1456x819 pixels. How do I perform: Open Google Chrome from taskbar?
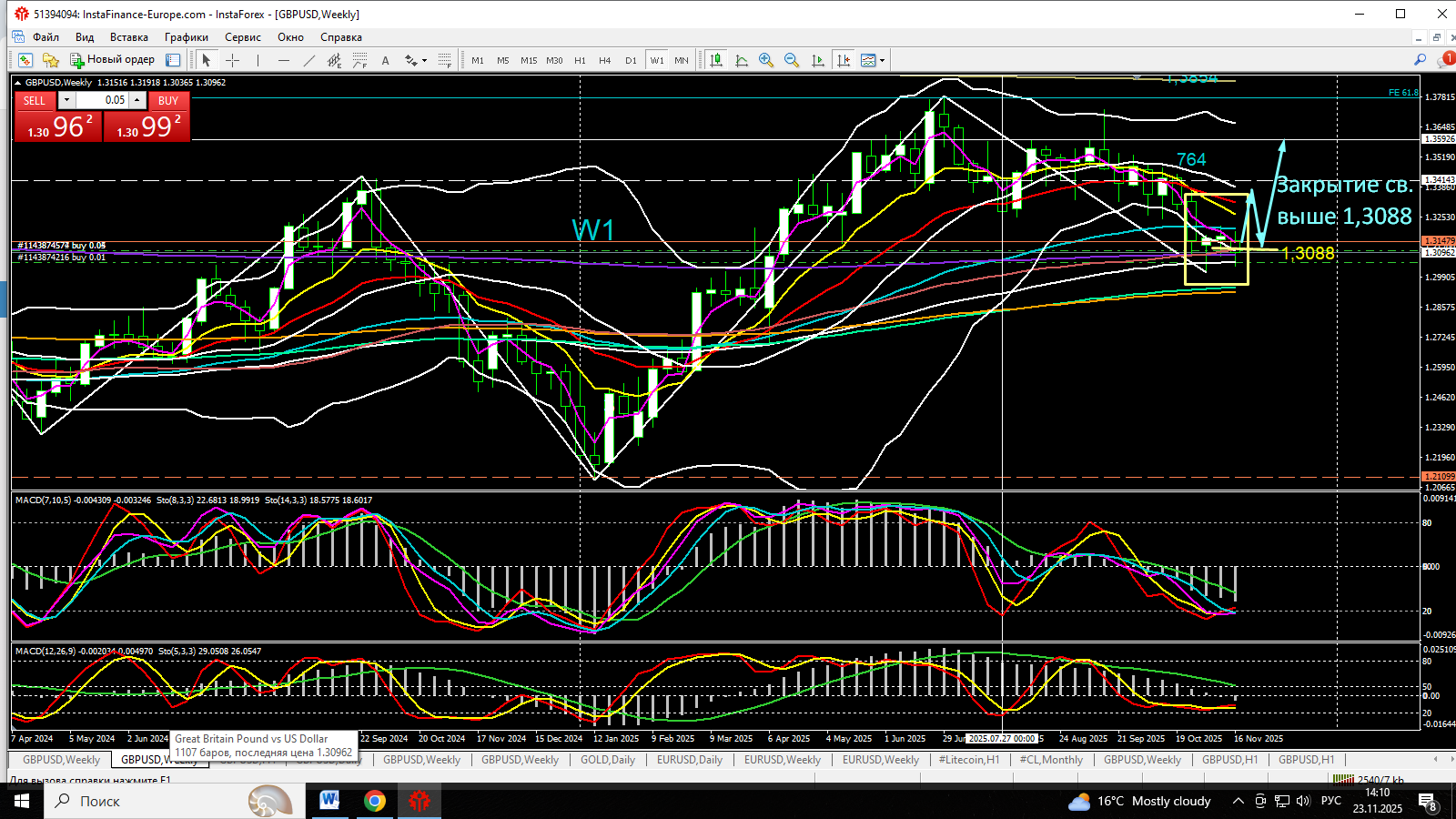coord(374,801)
